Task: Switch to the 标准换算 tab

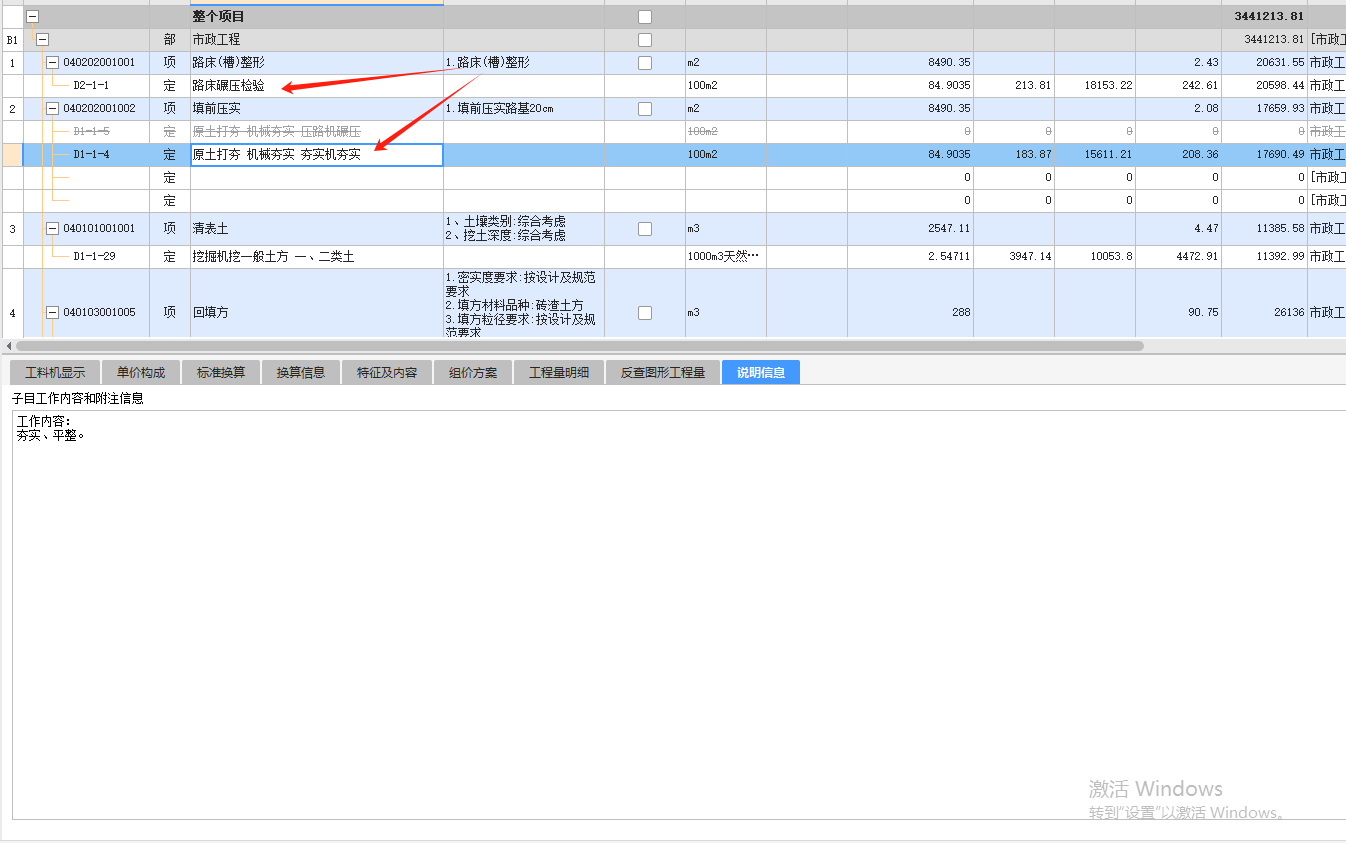Action: click(x=221, y=373)
